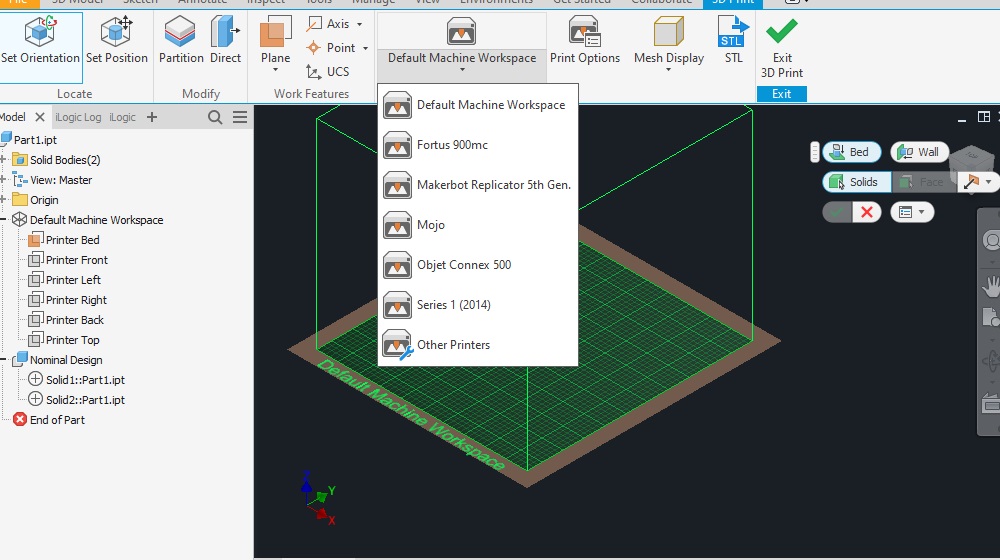Select Printer Back in tree

pyautogui.click(x=75, y=320)
